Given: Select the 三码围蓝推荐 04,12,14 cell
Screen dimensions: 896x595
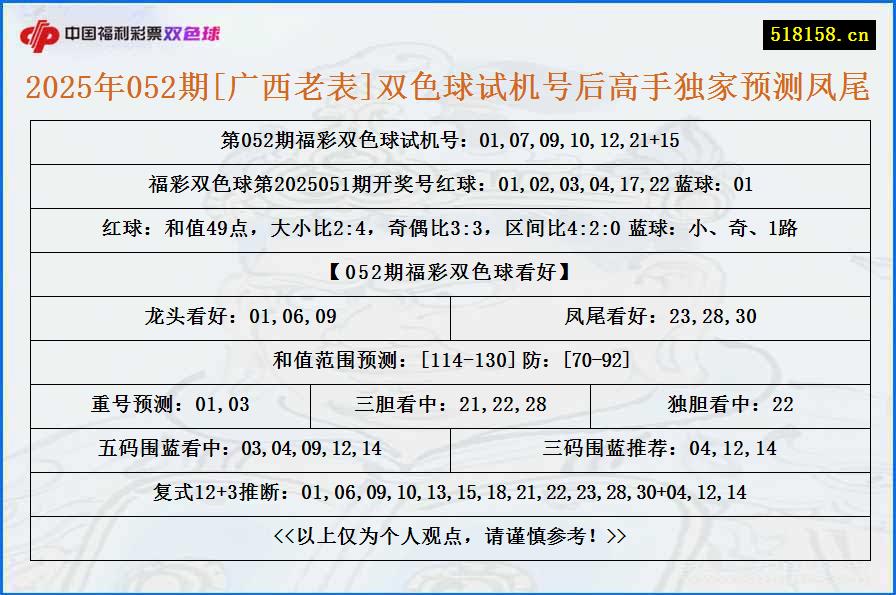Looking at the screenshot, I should (660, 449).
